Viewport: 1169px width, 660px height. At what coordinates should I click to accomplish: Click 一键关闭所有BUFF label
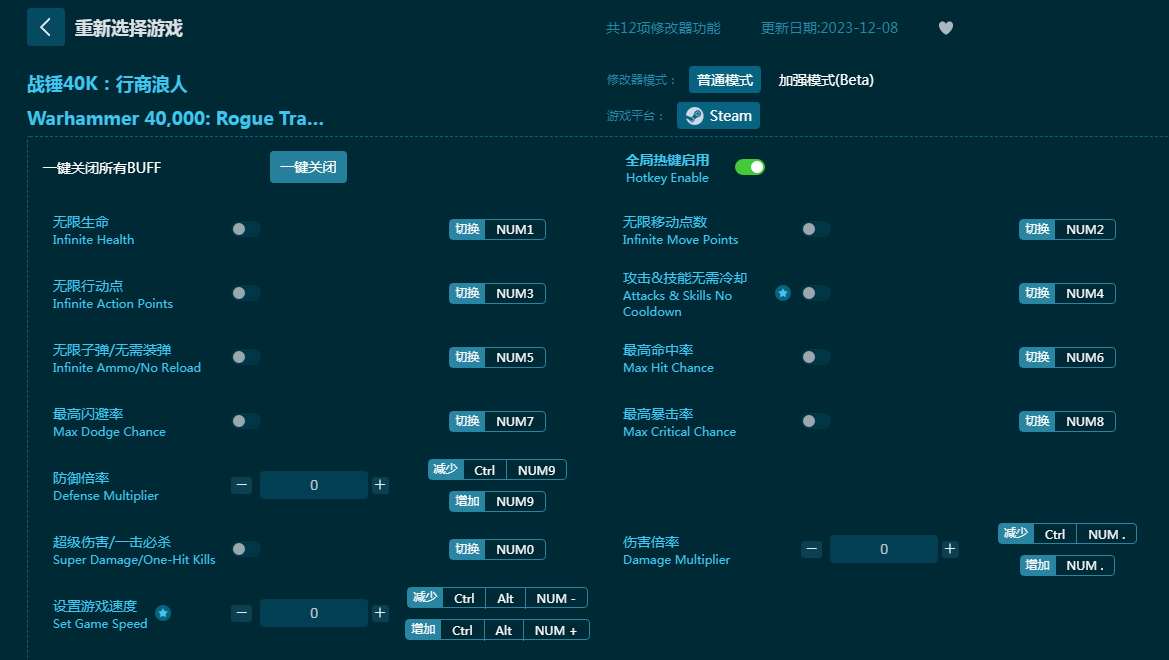[x=102, y=168]
